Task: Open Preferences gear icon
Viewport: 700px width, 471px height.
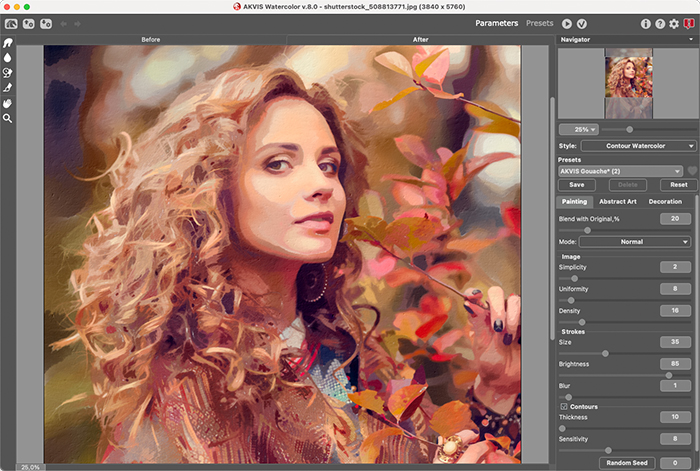Action: pyautogui.click(x=673, y=22)
